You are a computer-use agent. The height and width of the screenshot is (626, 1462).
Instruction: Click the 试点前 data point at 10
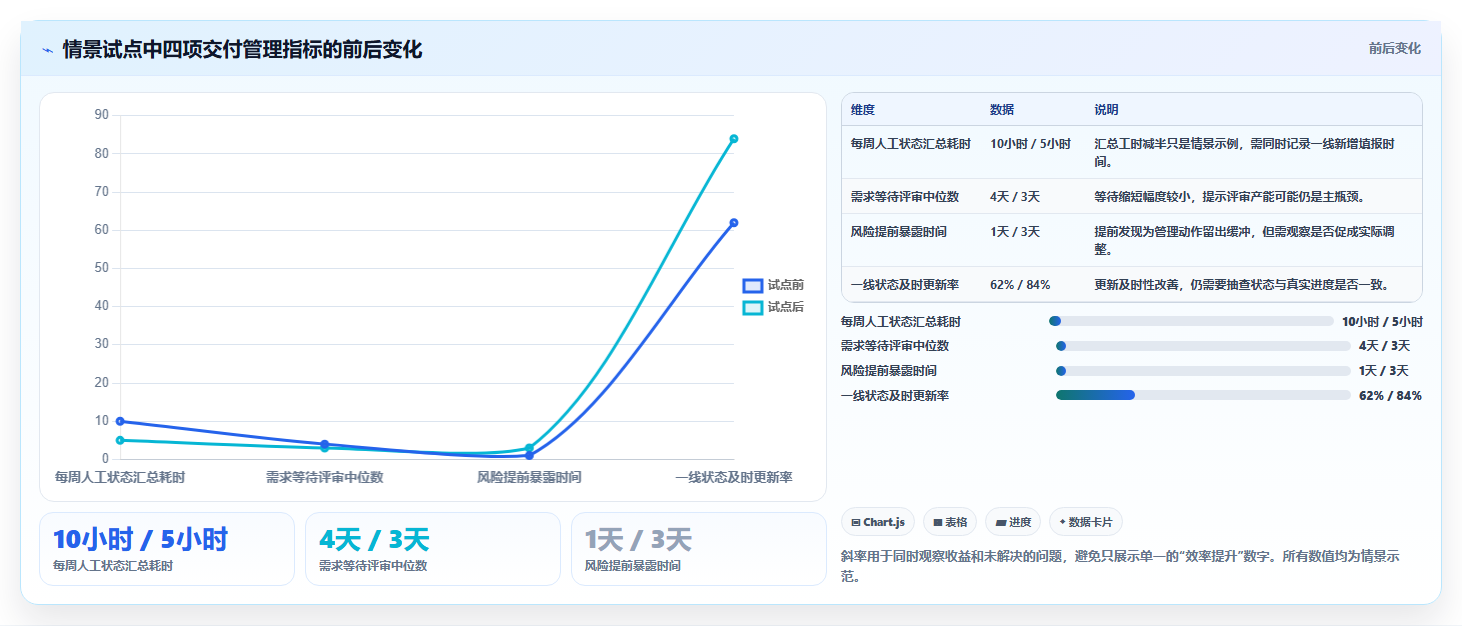coord(120,421)
